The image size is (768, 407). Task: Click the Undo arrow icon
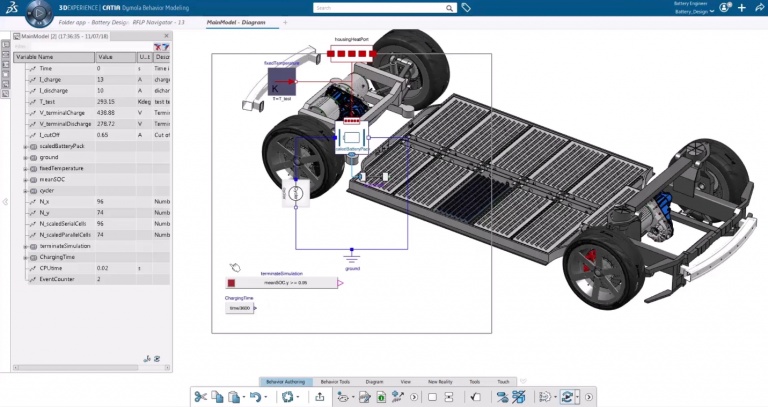(x=255, y=396)
